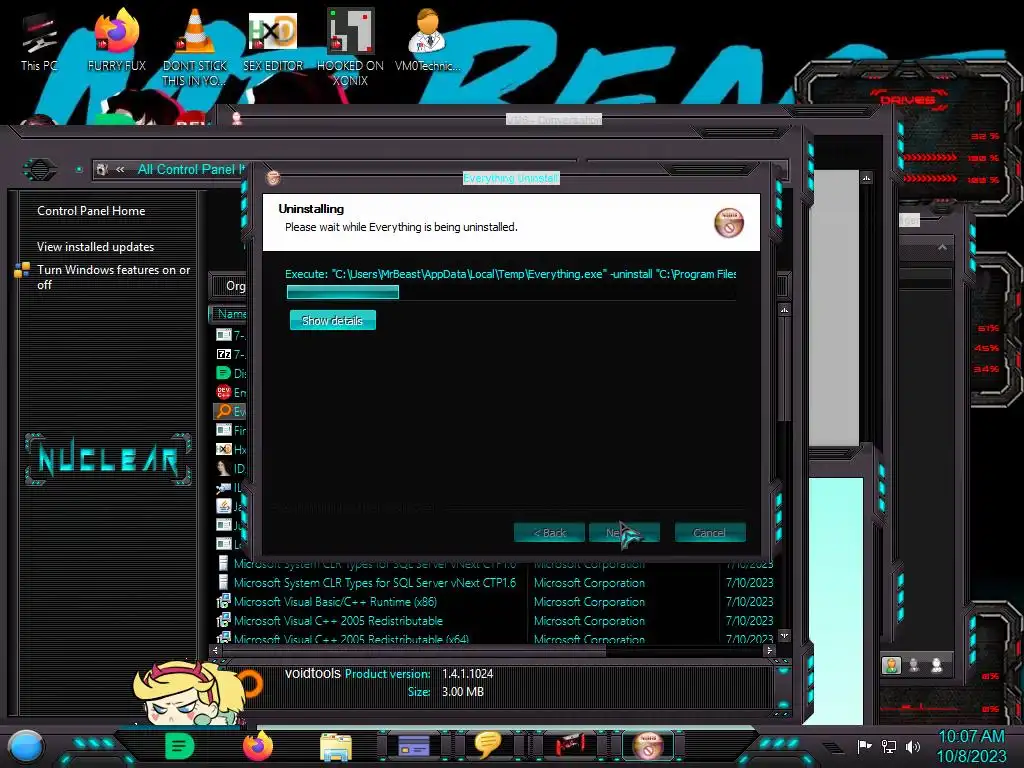
Task: Click horizontal scrollbar left arrow
Action: click(x=216, y=650)
